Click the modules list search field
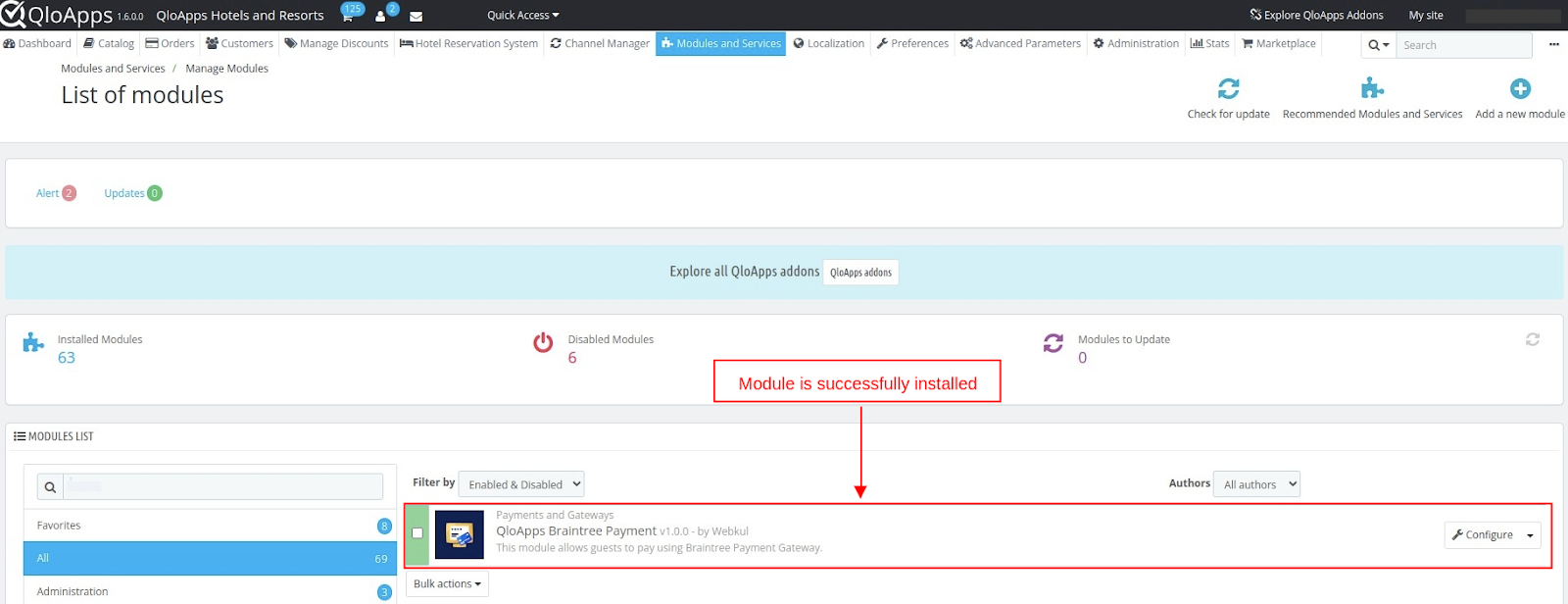1568x604 pixels. pyautogui.click(x=223, y=487)
